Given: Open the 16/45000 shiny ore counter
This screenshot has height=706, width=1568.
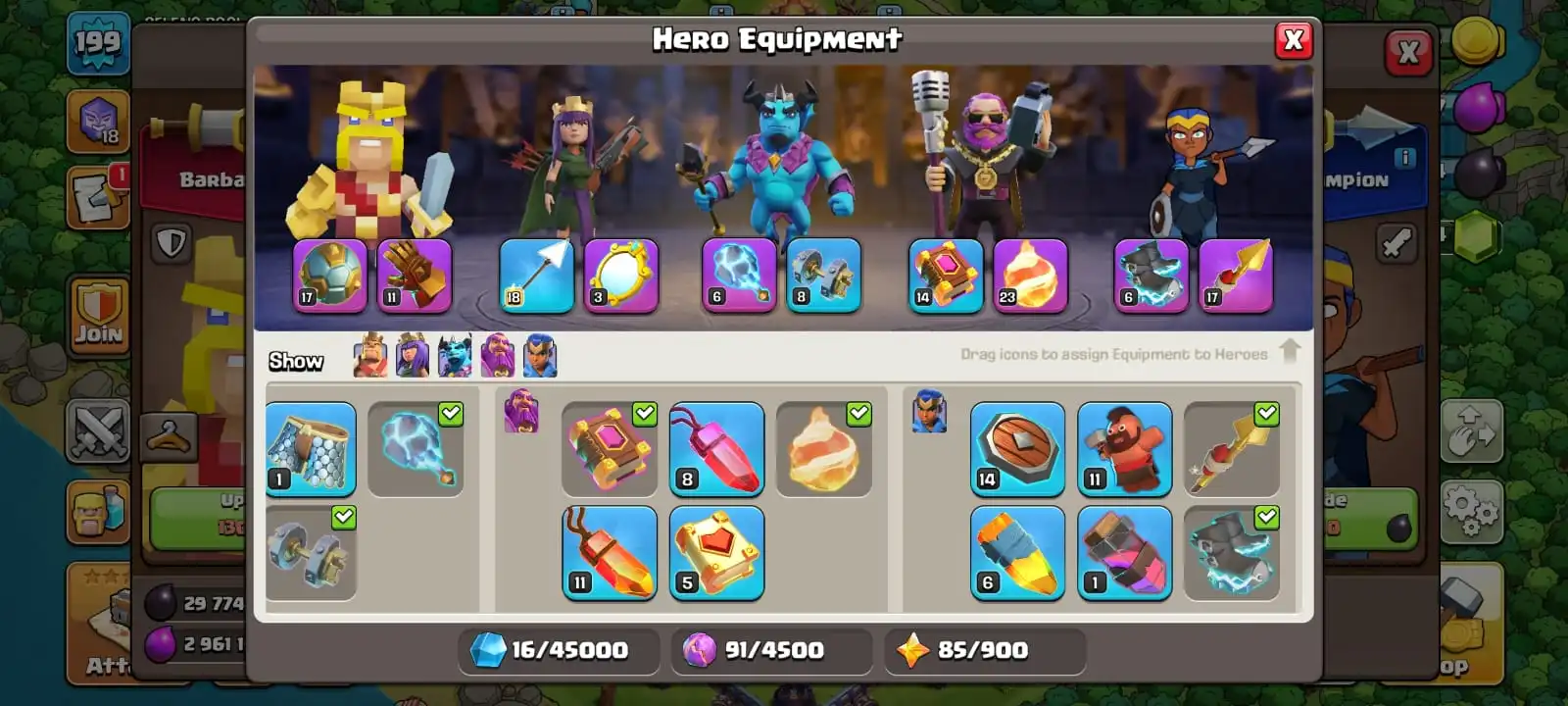Looking at the screenshot, I should point(559,650).
